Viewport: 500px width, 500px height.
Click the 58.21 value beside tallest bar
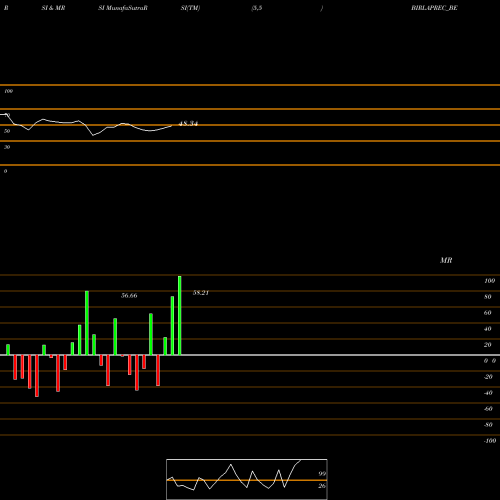point(201,293)
